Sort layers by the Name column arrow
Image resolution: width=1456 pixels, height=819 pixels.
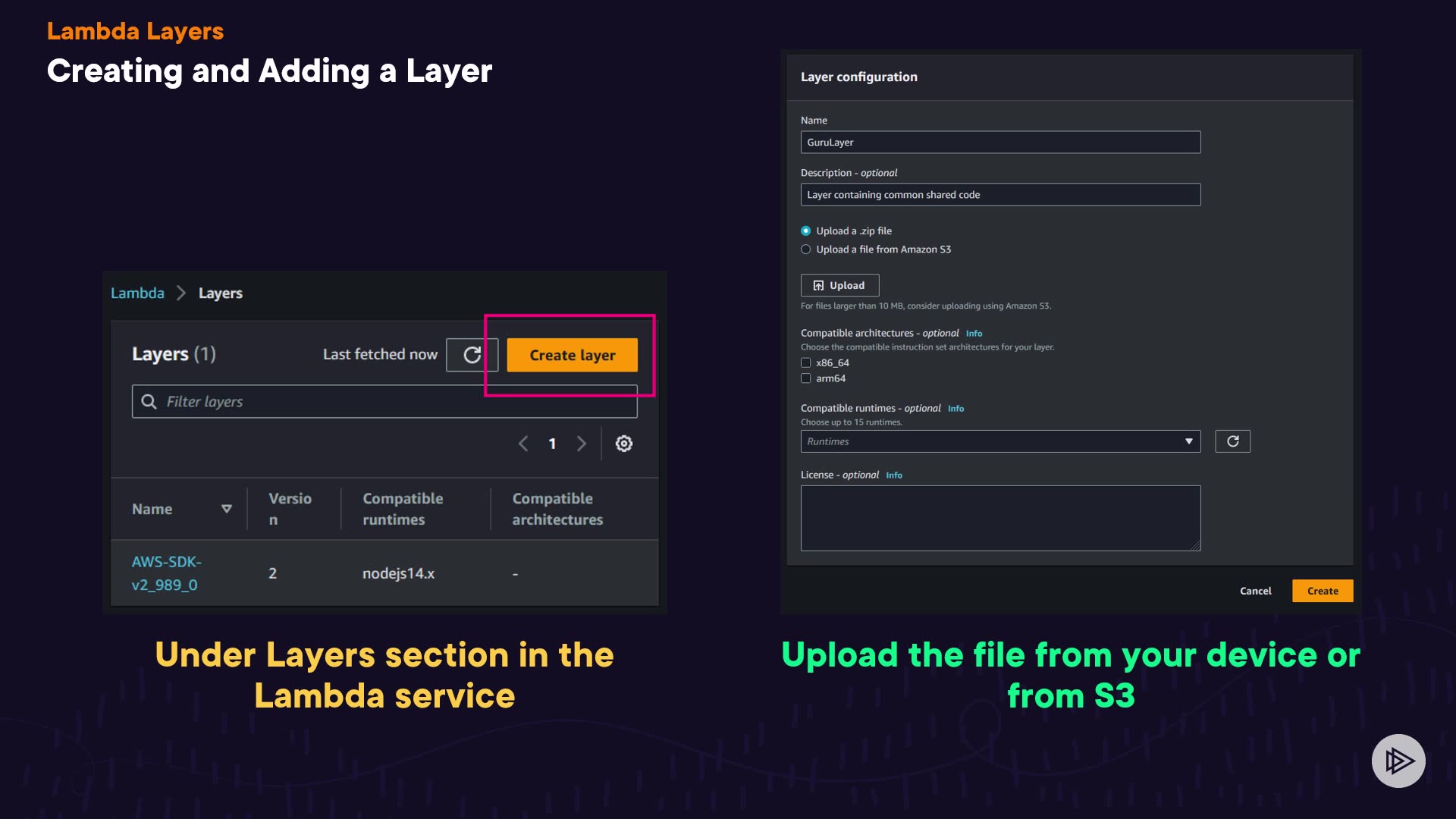226,509
